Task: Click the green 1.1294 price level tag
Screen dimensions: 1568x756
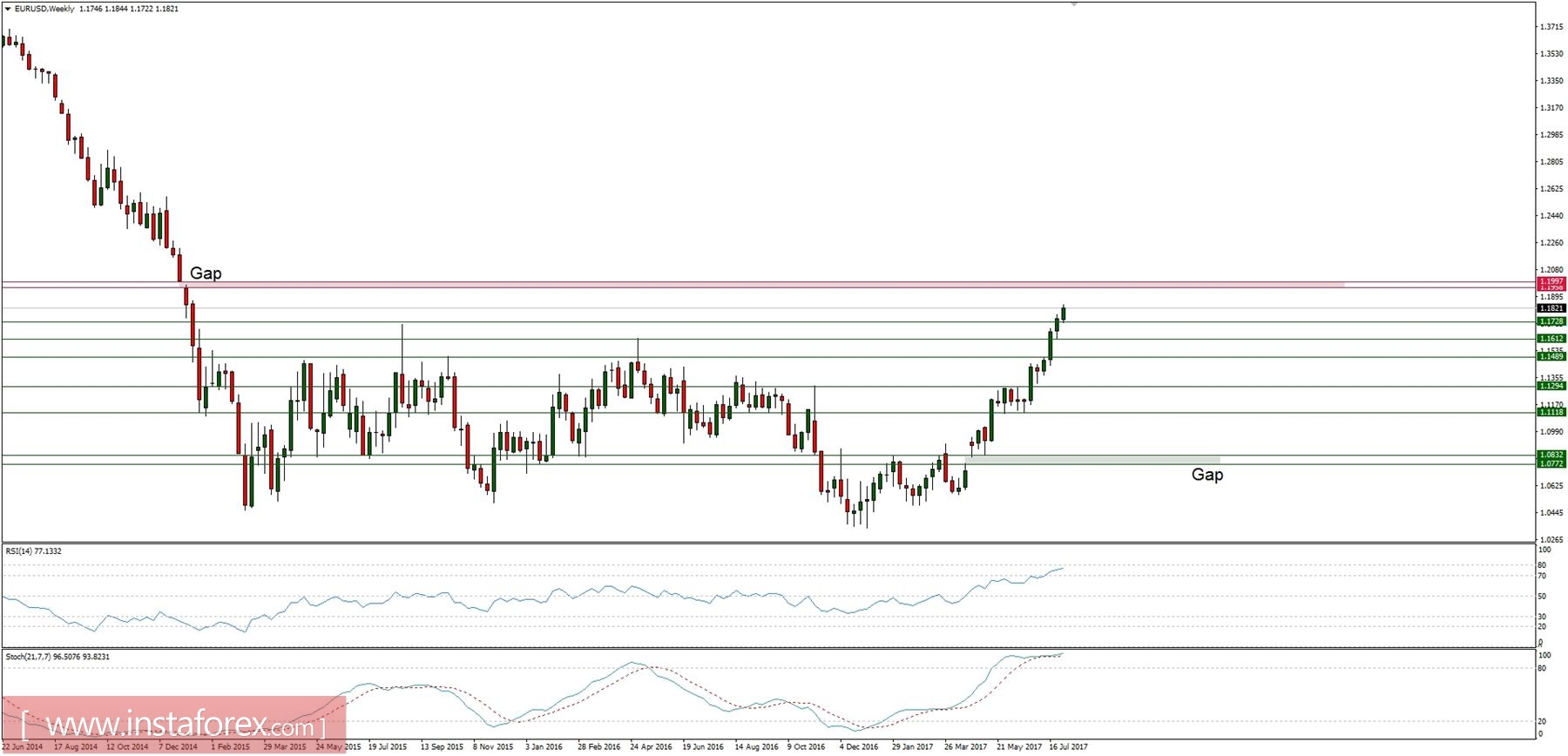Action: tap(1551, 386)
